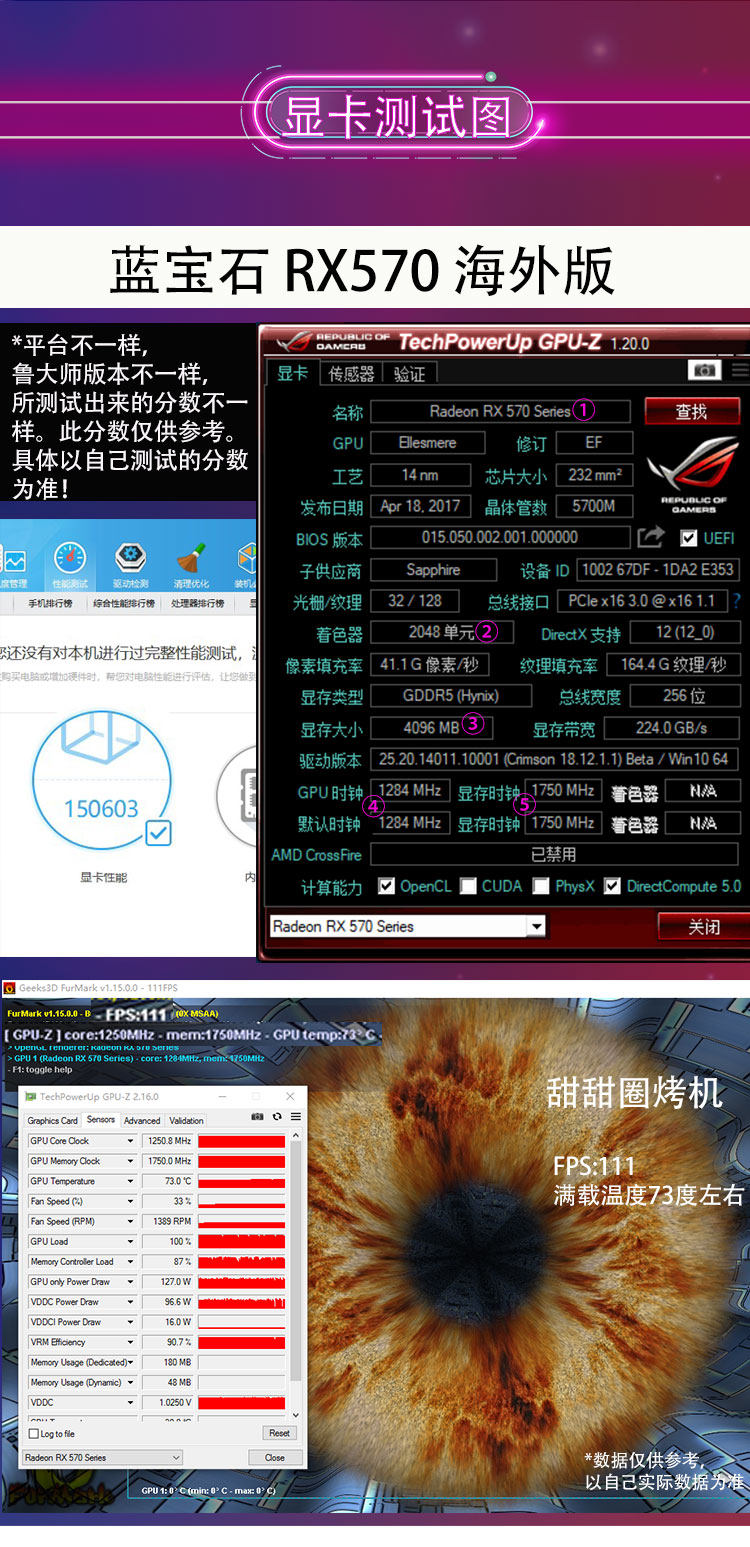Click the 224.0 GB/s memory bandwidth value
Screen dimensions: 750x1547
coord(673,727)
